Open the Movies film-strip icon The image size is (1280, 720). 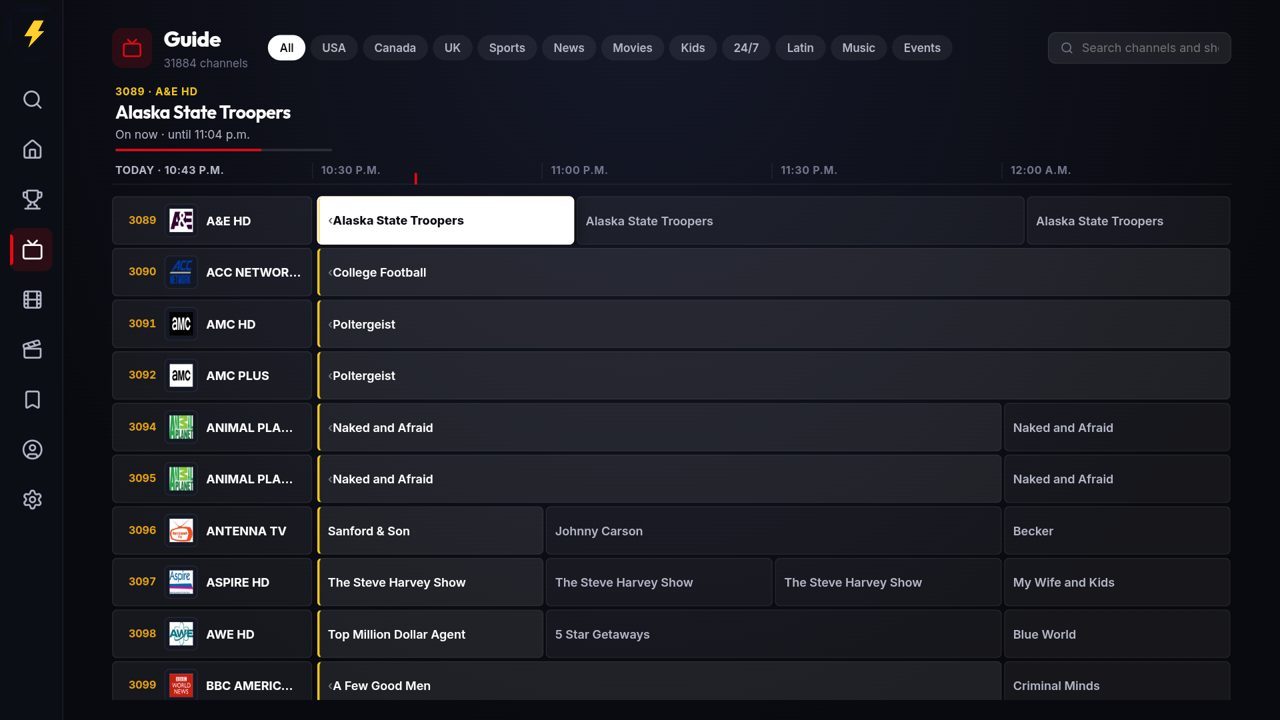(x=32, y=300)
